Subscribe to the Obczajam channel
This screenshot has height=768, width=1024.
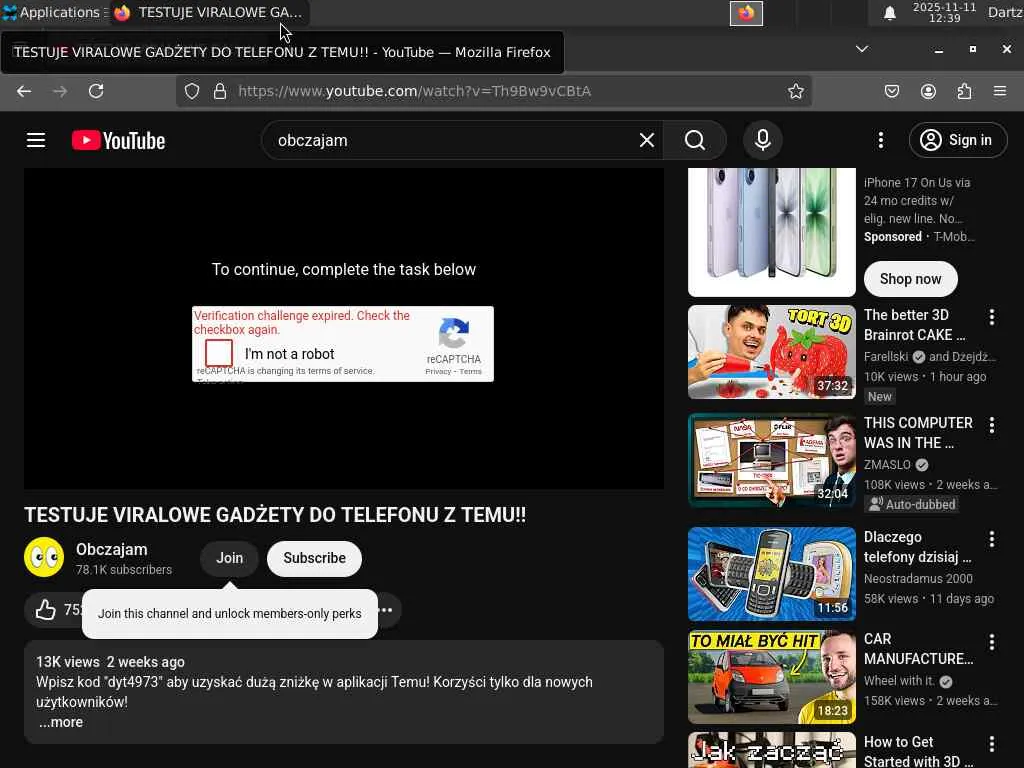click(314, 558)
